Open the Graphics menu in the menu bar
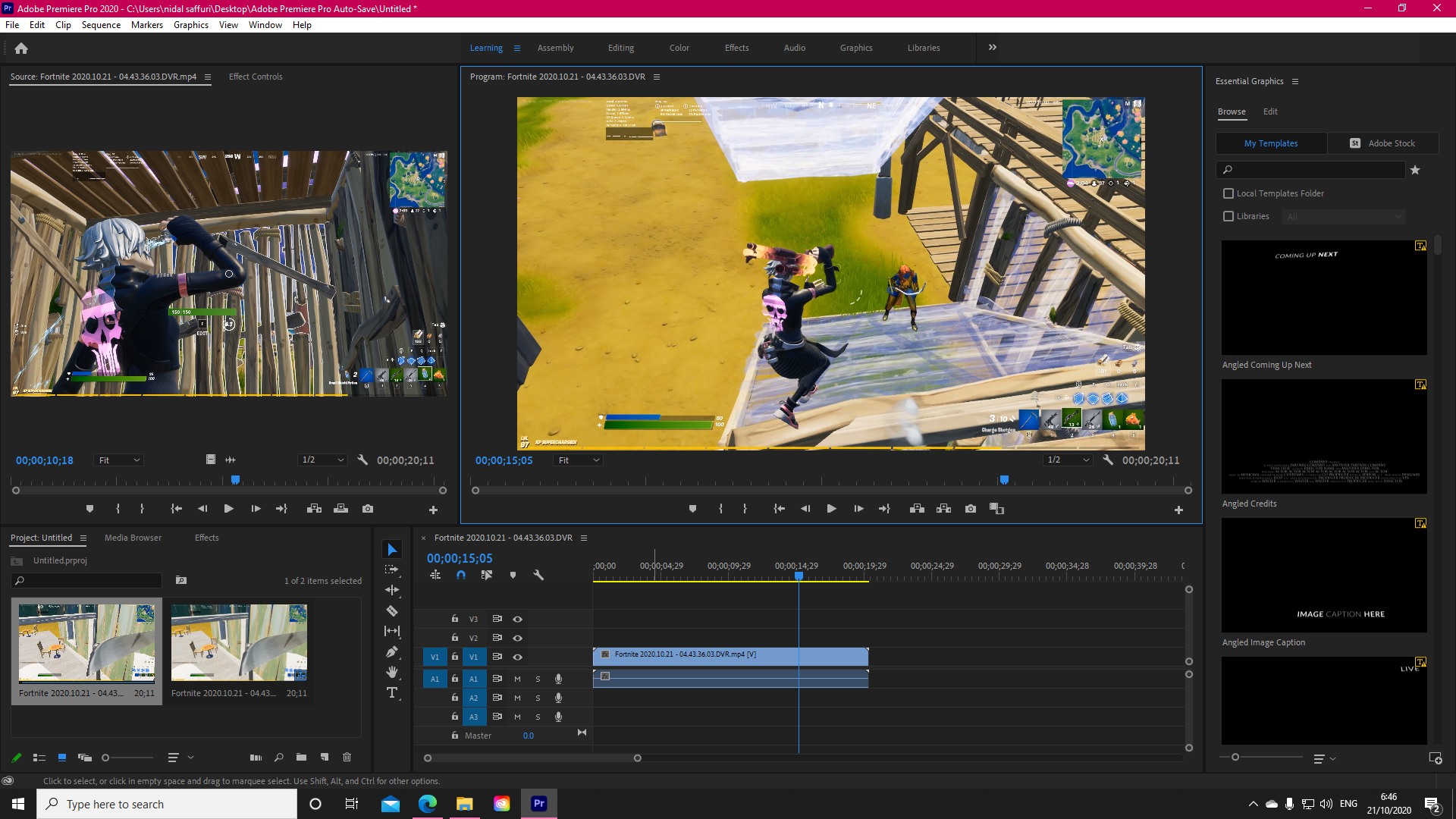1456x819 pixels. (190, 24)
